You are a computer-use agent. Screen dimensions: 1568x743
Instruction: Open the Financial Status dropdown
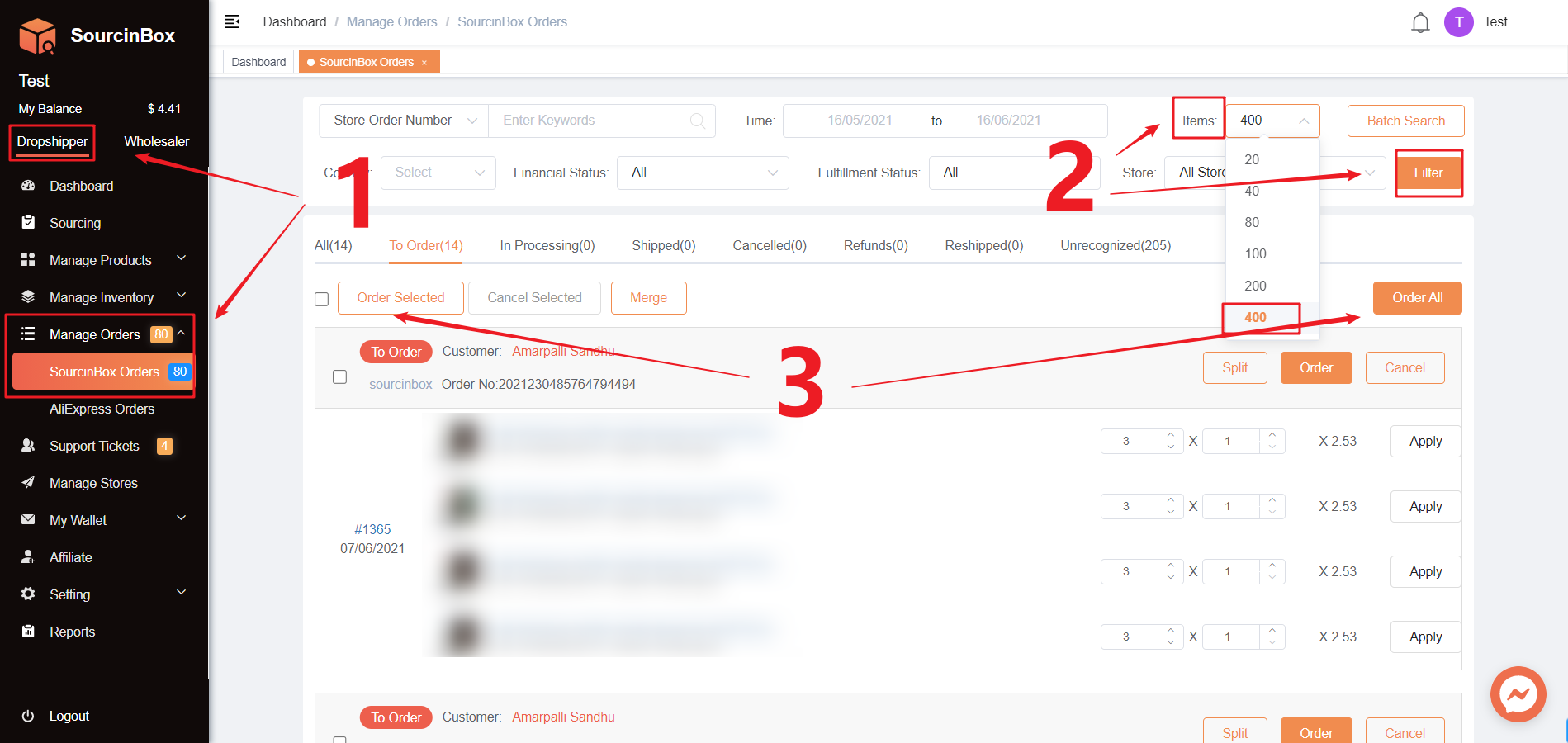pyautogui.click(x=703, y=173)
